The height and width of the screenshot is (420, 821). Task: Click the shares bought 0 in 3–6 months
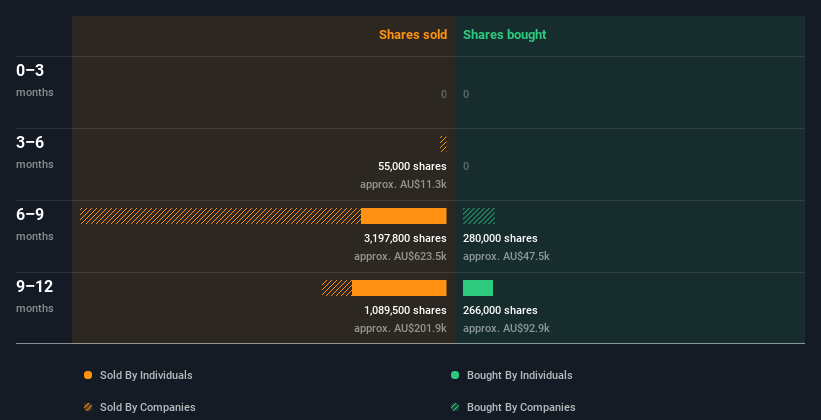coord(466,166)
